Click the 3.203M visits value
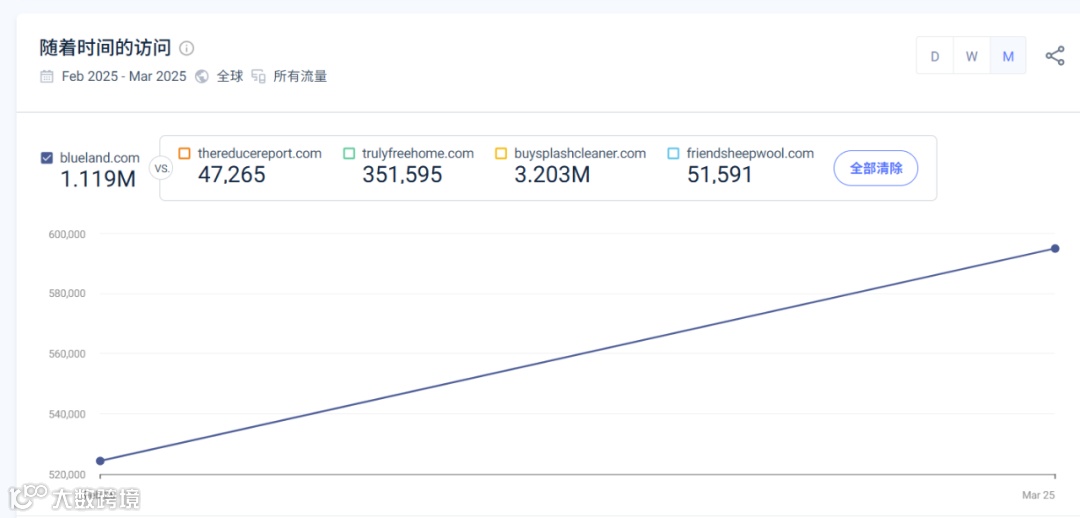This screenshot has width=1080, height=518. click(552, 175)
